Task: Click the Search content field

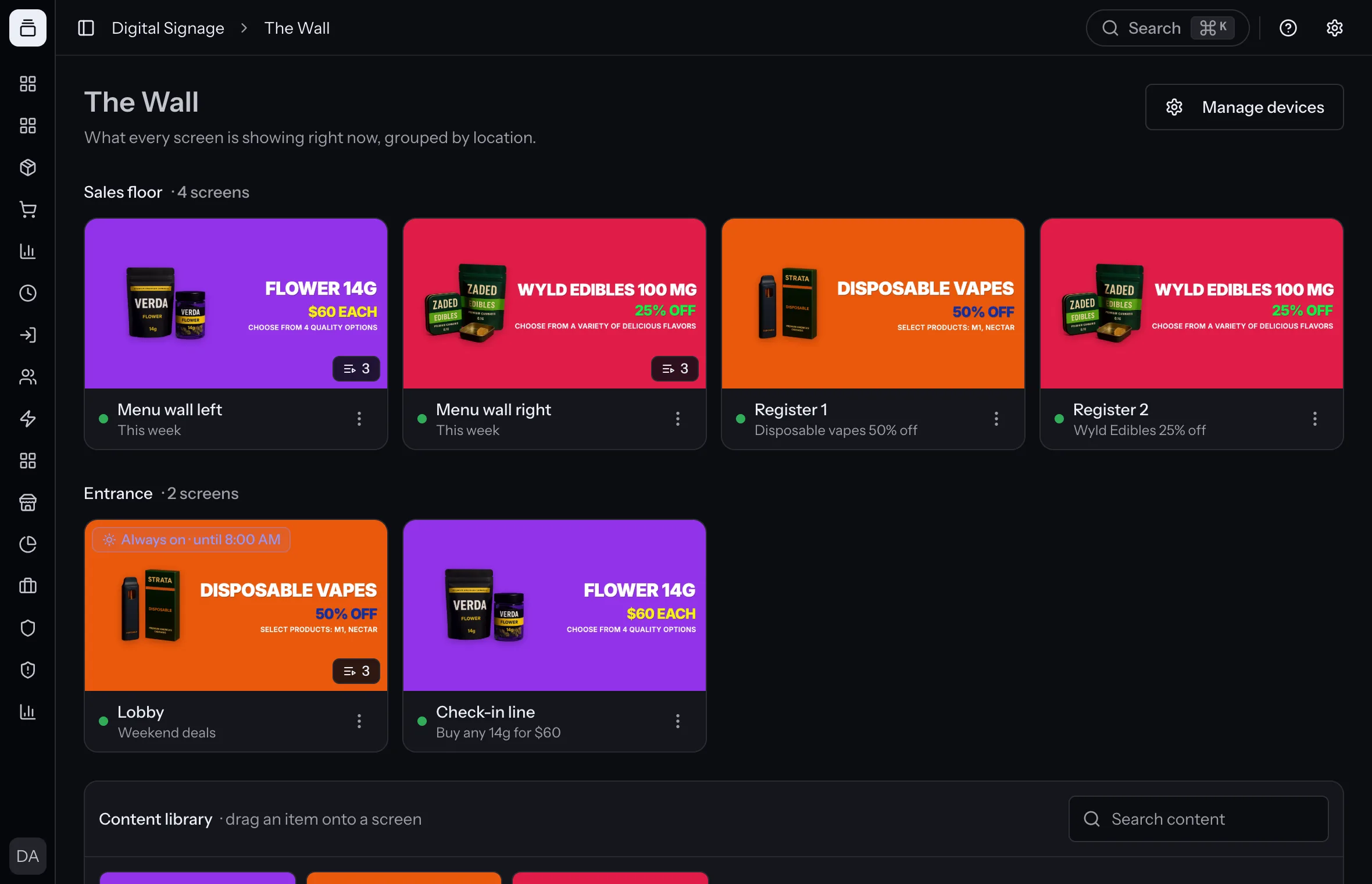Action: pos(1199,819)
